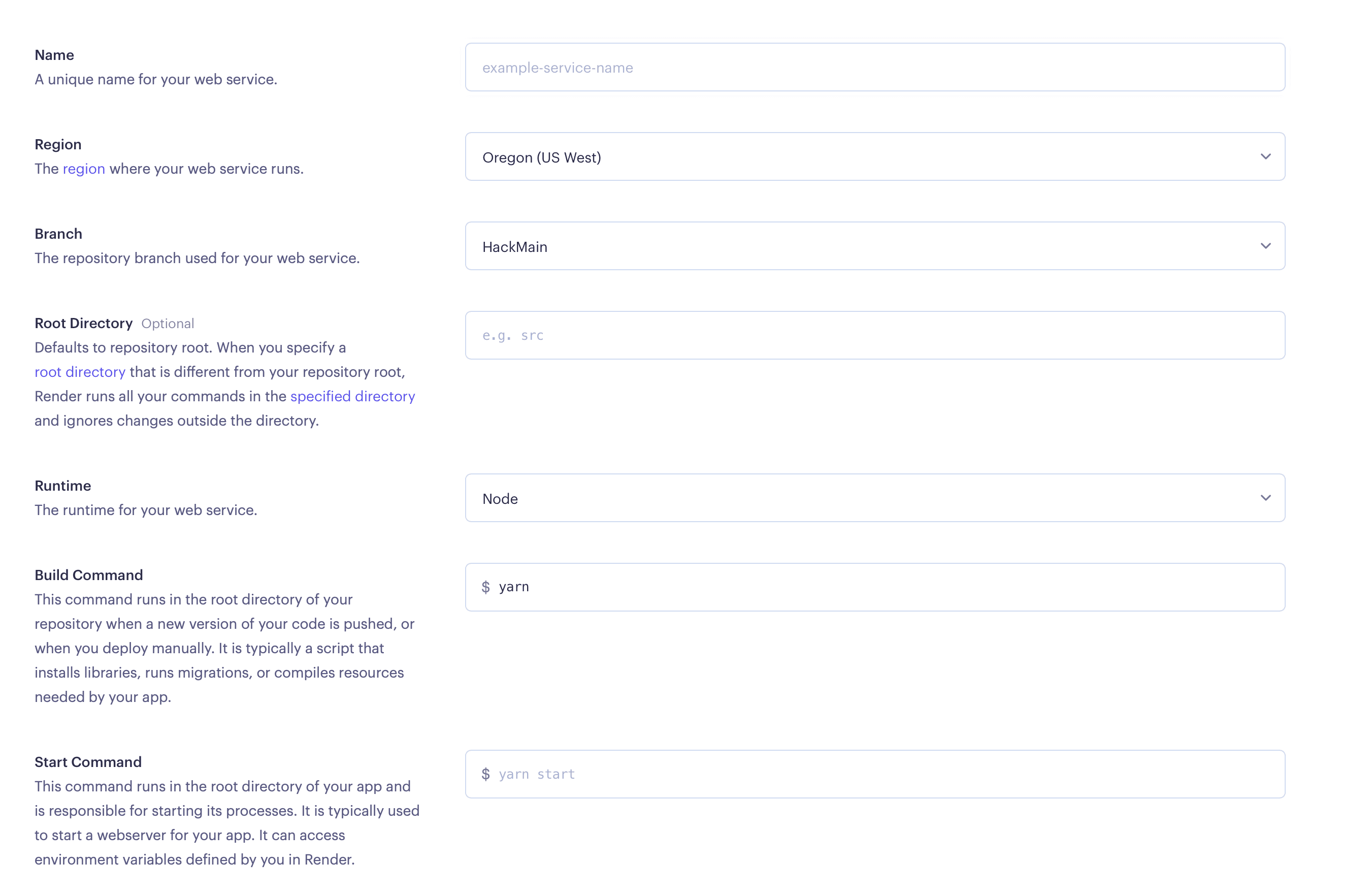Click the Name field label
Screen dimensions: 1372x895
pyautogui.click(x=54, y=55)
